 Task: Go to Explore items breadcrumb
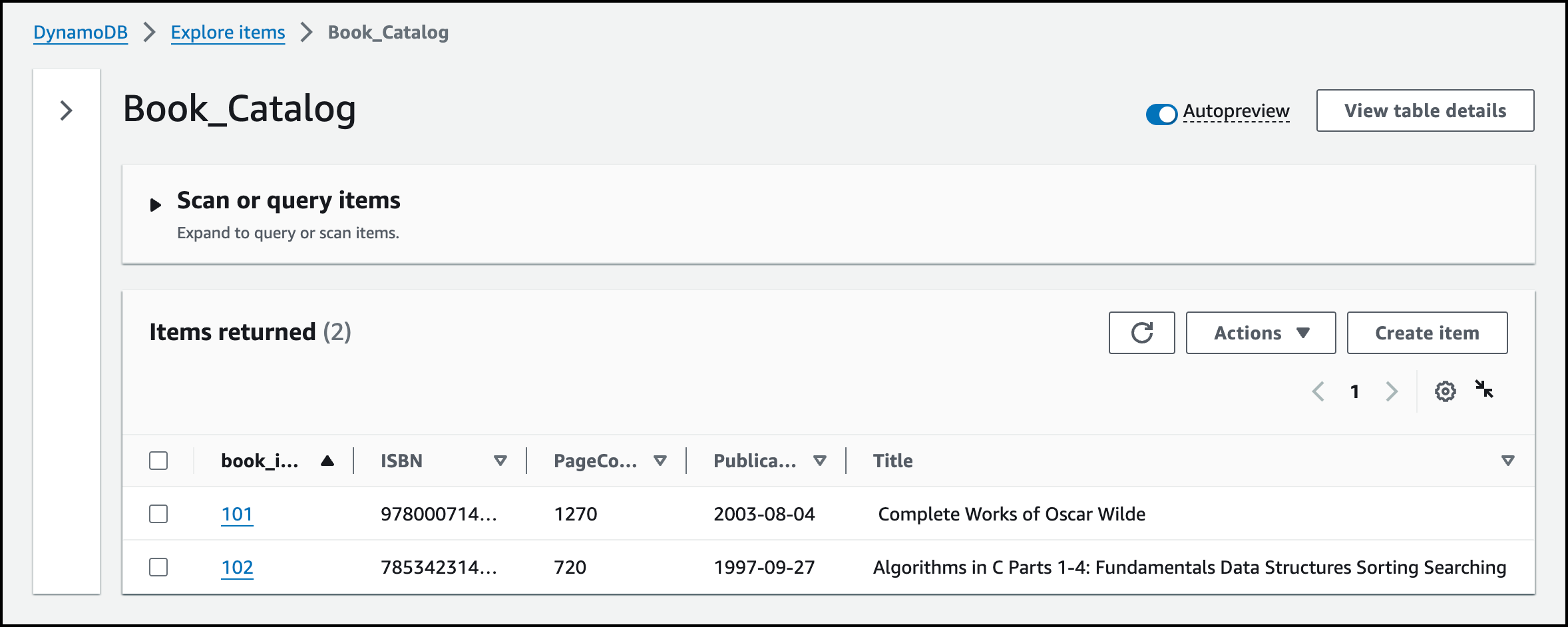point(228,33)
